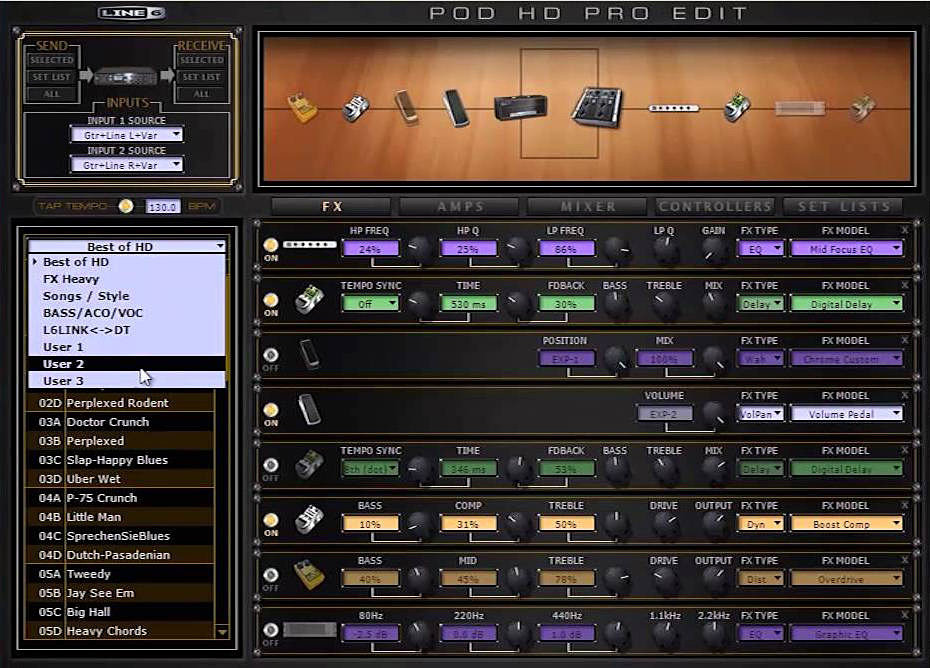Click Receive Set List button
Viewport: 930px width, 668px height.
202,77
